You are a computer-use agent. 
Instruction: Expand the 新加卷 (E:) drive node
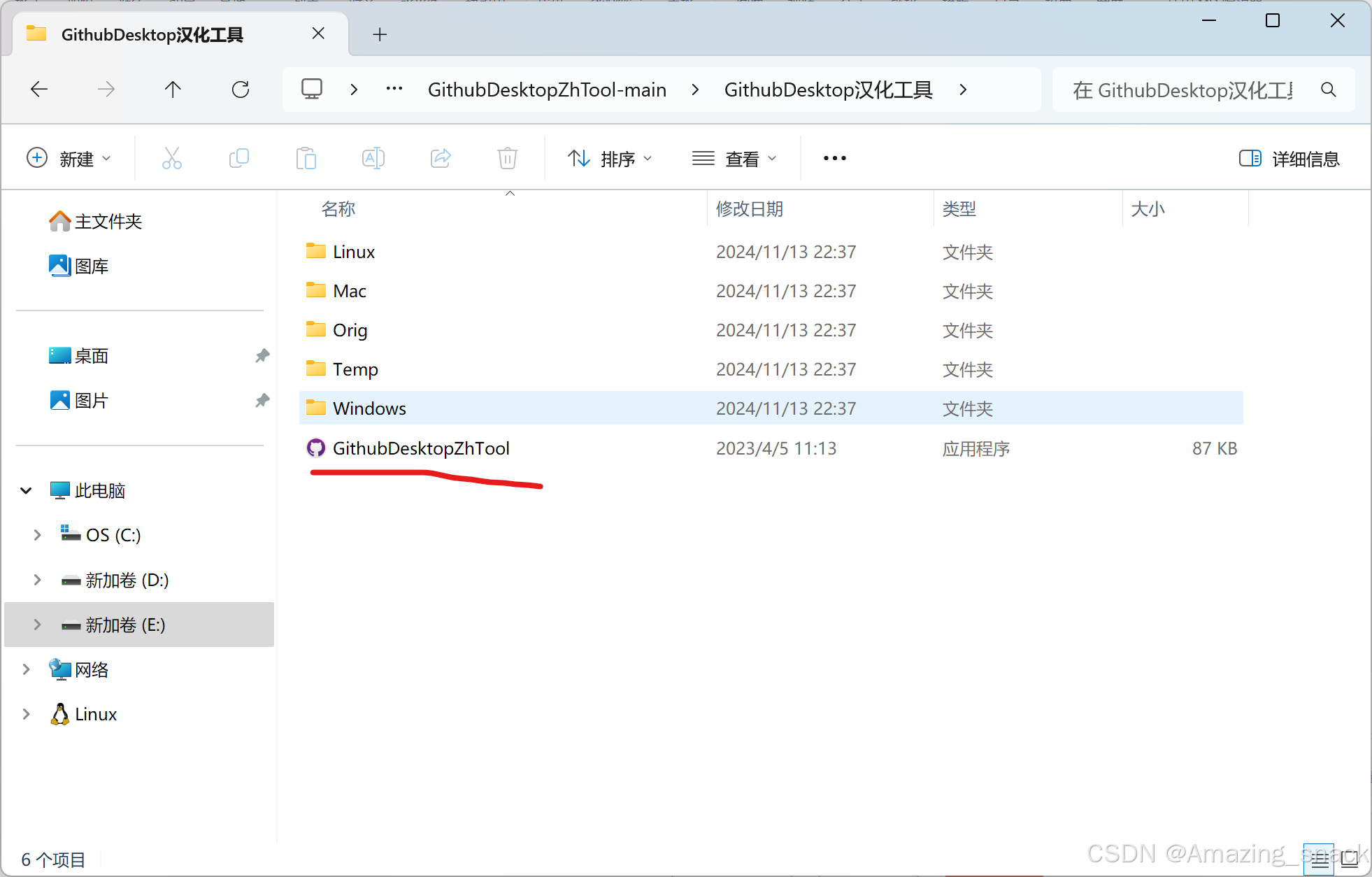click(x=37, y=625)
